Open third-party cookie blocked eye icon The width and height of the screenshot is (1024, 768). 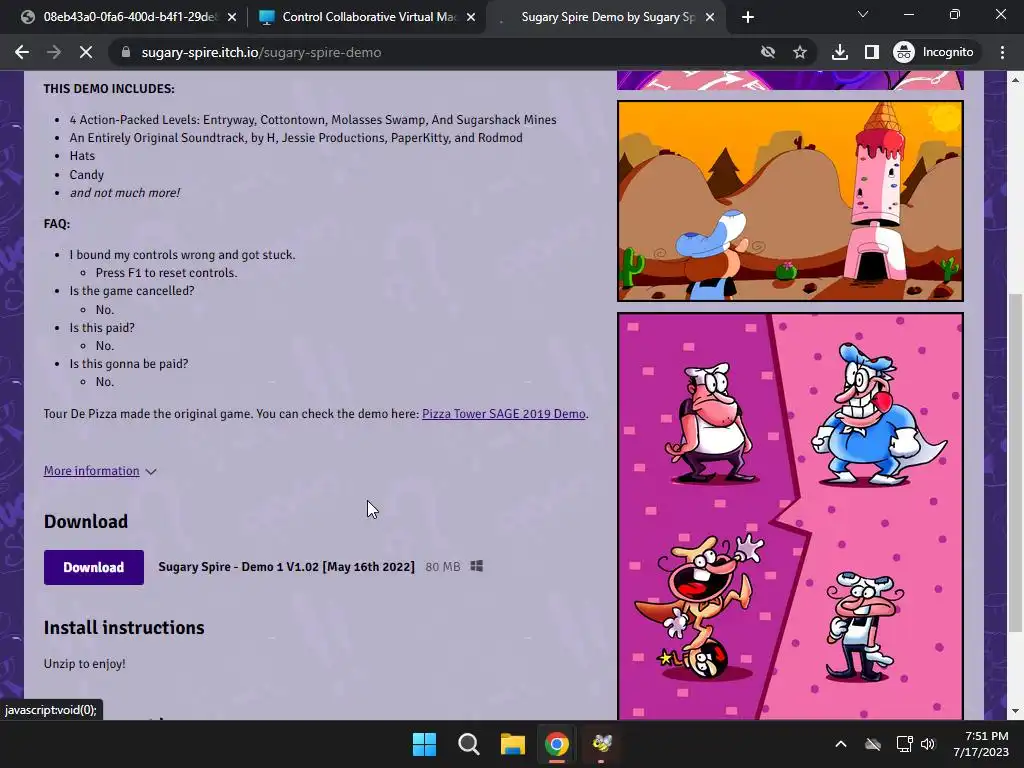click(x=768, y=52)
